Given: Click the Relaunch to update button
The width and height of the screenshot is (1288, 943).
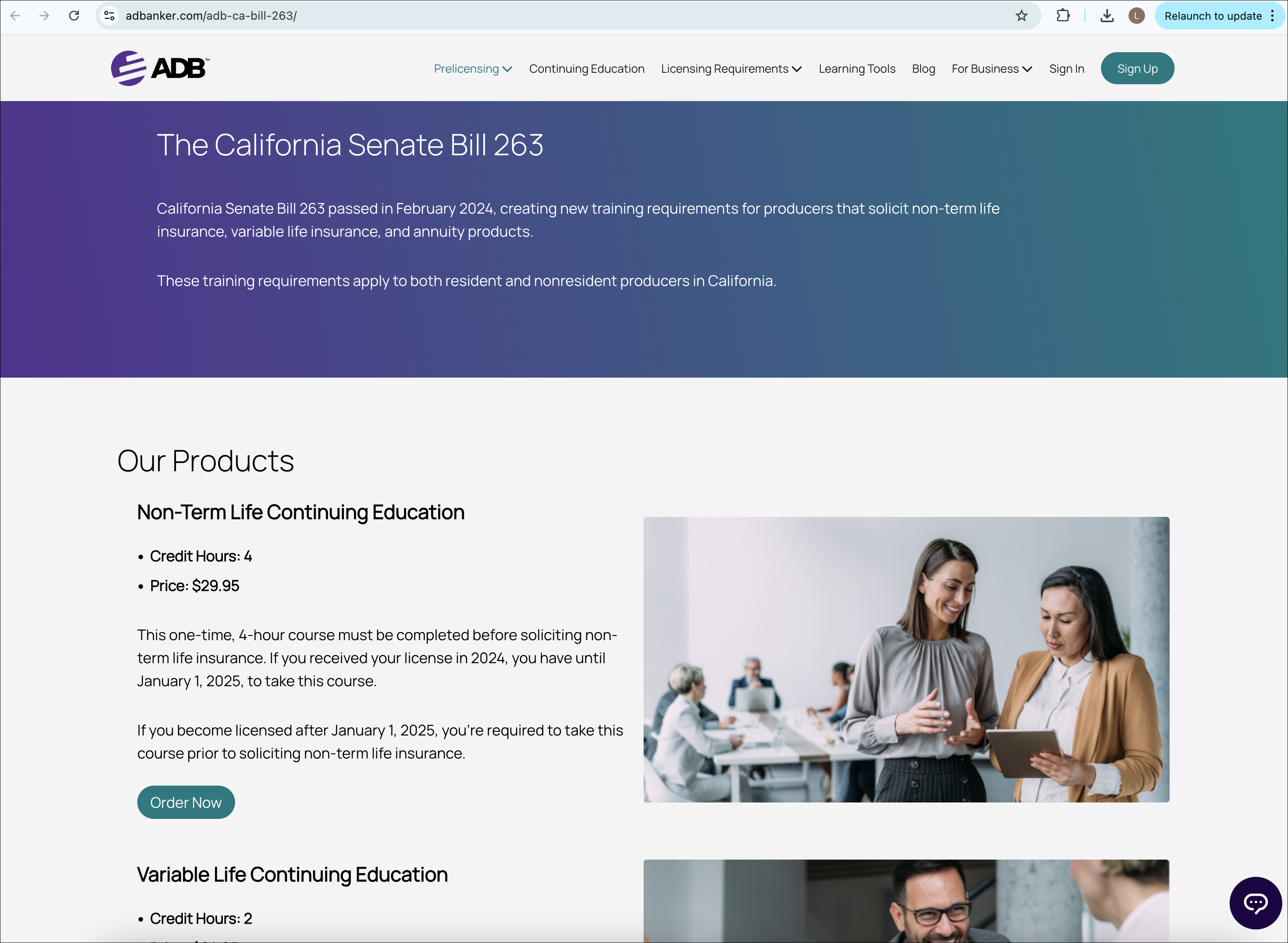Looking at the screenshot, I should click(1213, 16).
